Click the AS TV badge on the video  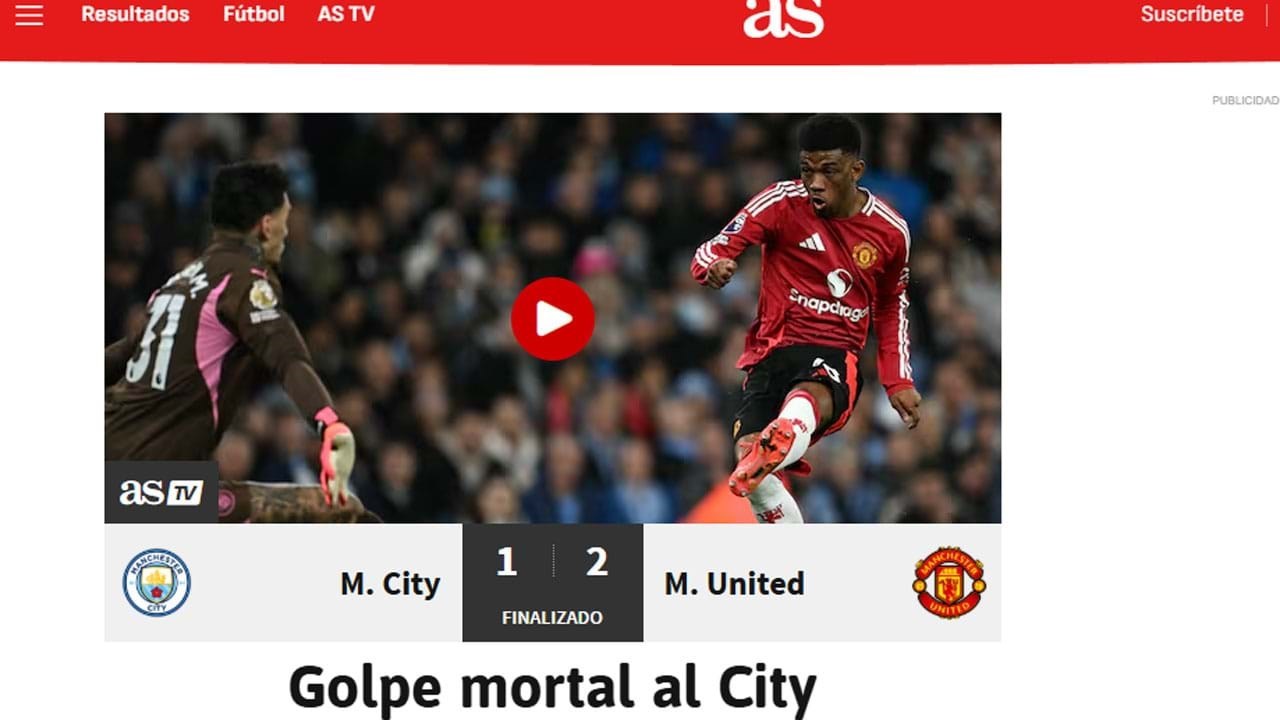click(x=161, y=492)
